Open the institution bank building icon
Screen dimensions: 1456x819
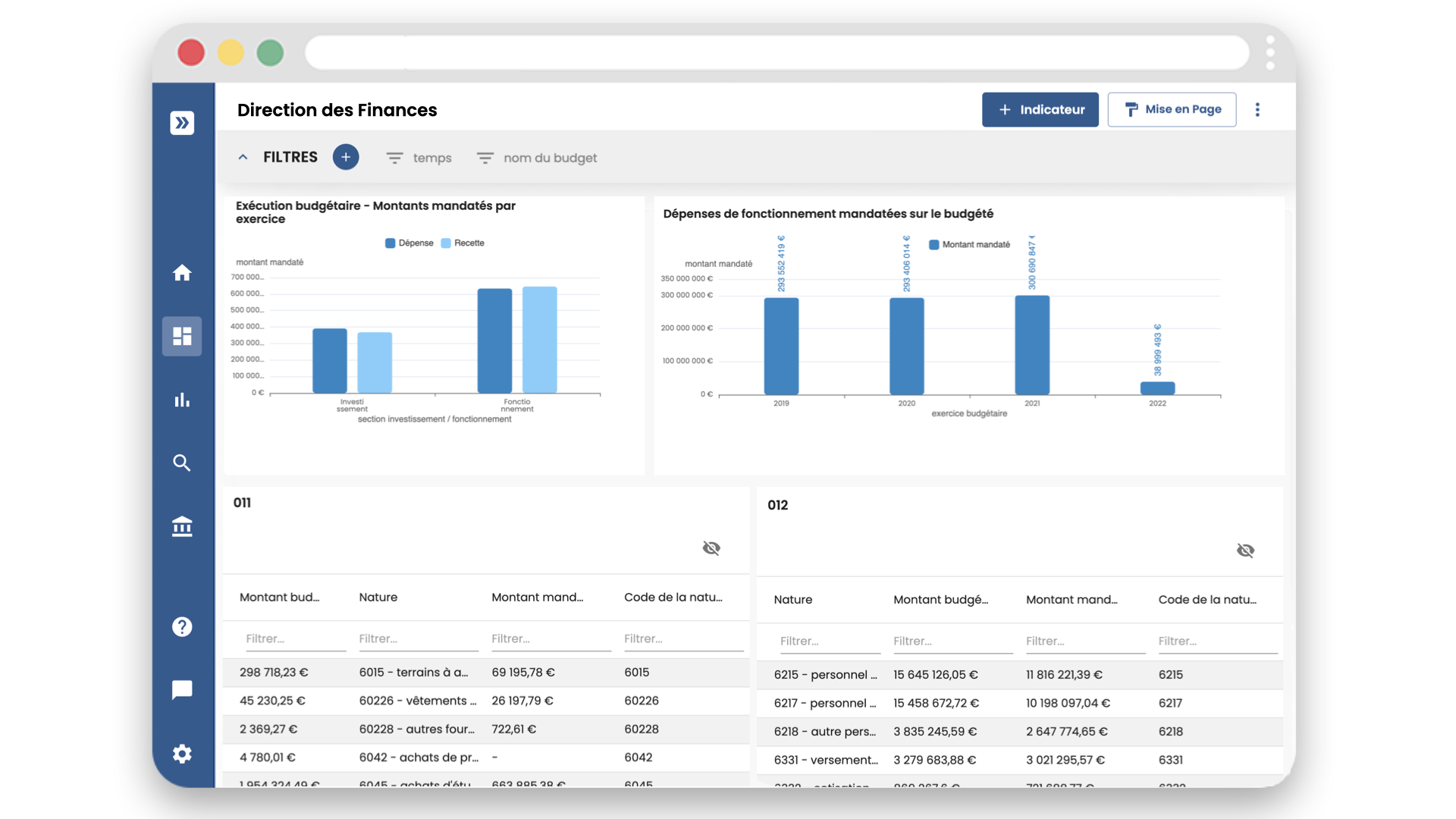point(182,526)
